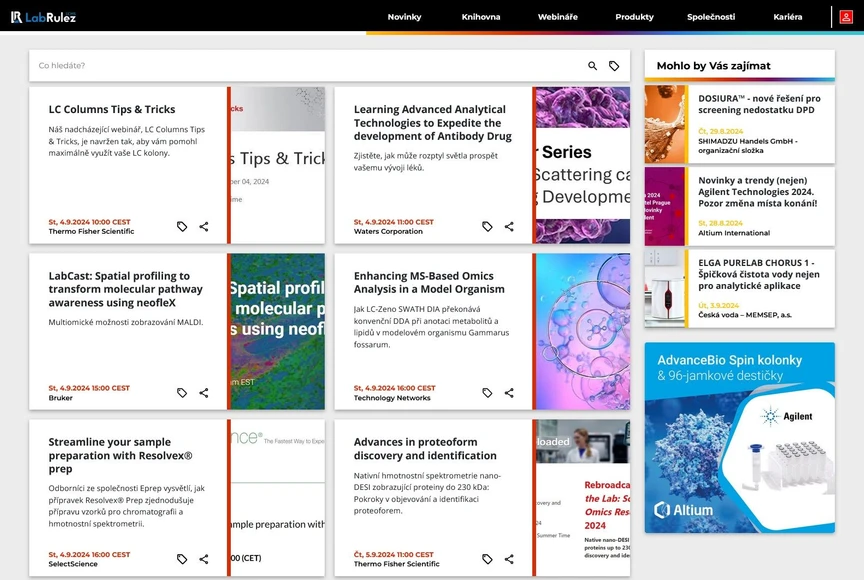Open the Společnosti menu
The width and height of the screenshot is (864, 580).
pyautogui.click(x=711, y=17)
